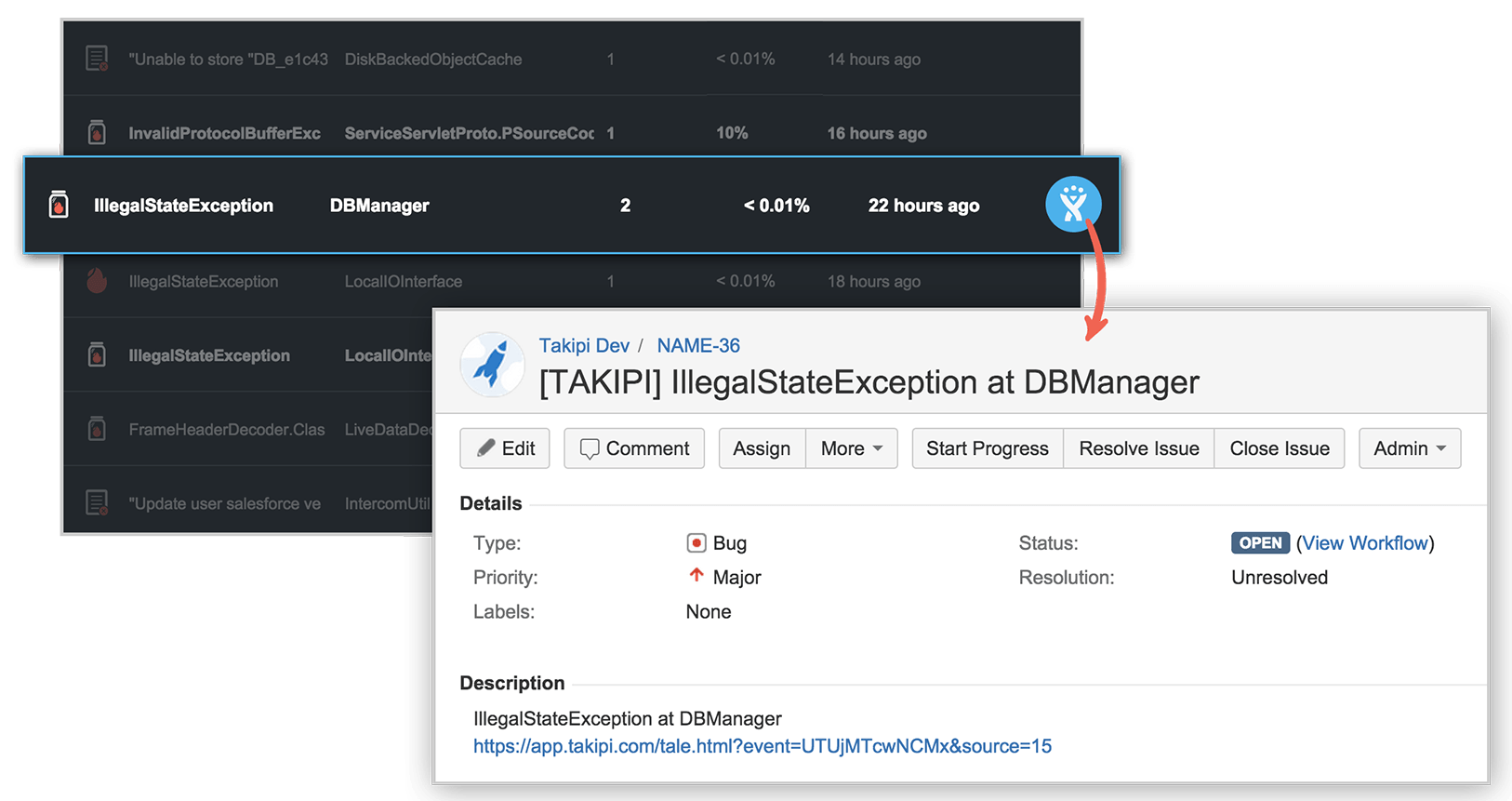This screenshot has width=1512, height=801.
Task: Open the app.takipi.com tale URL link
Action: (763, 746)
